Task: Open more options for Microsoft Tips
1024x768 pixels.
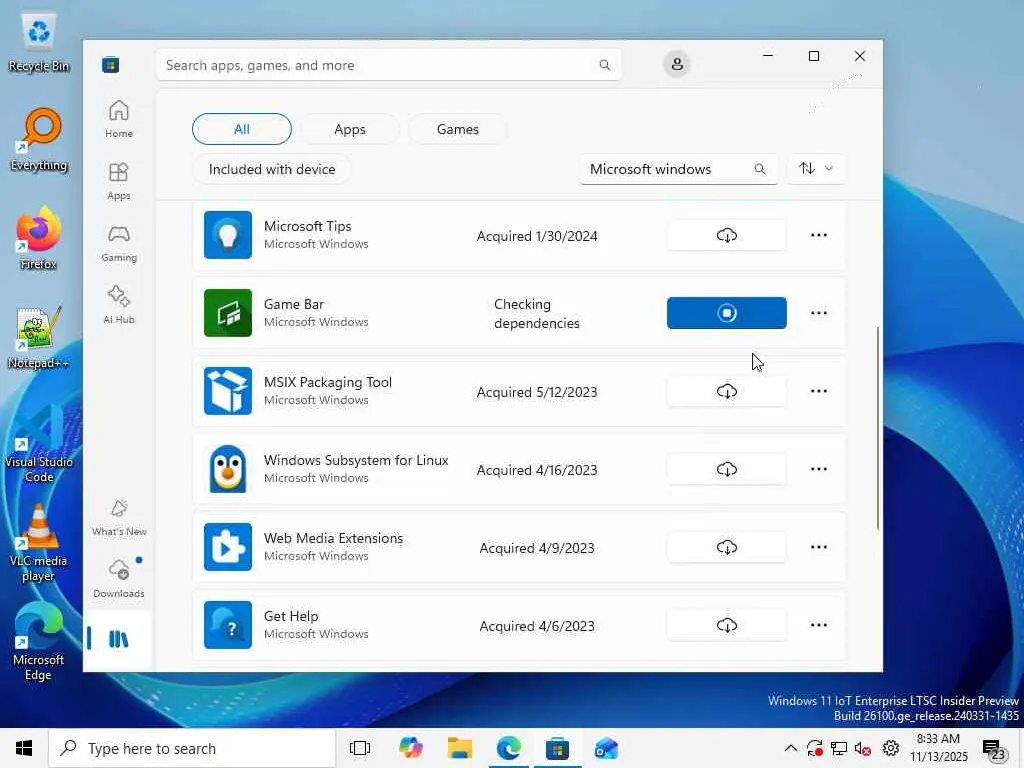Action: (818, 235)
